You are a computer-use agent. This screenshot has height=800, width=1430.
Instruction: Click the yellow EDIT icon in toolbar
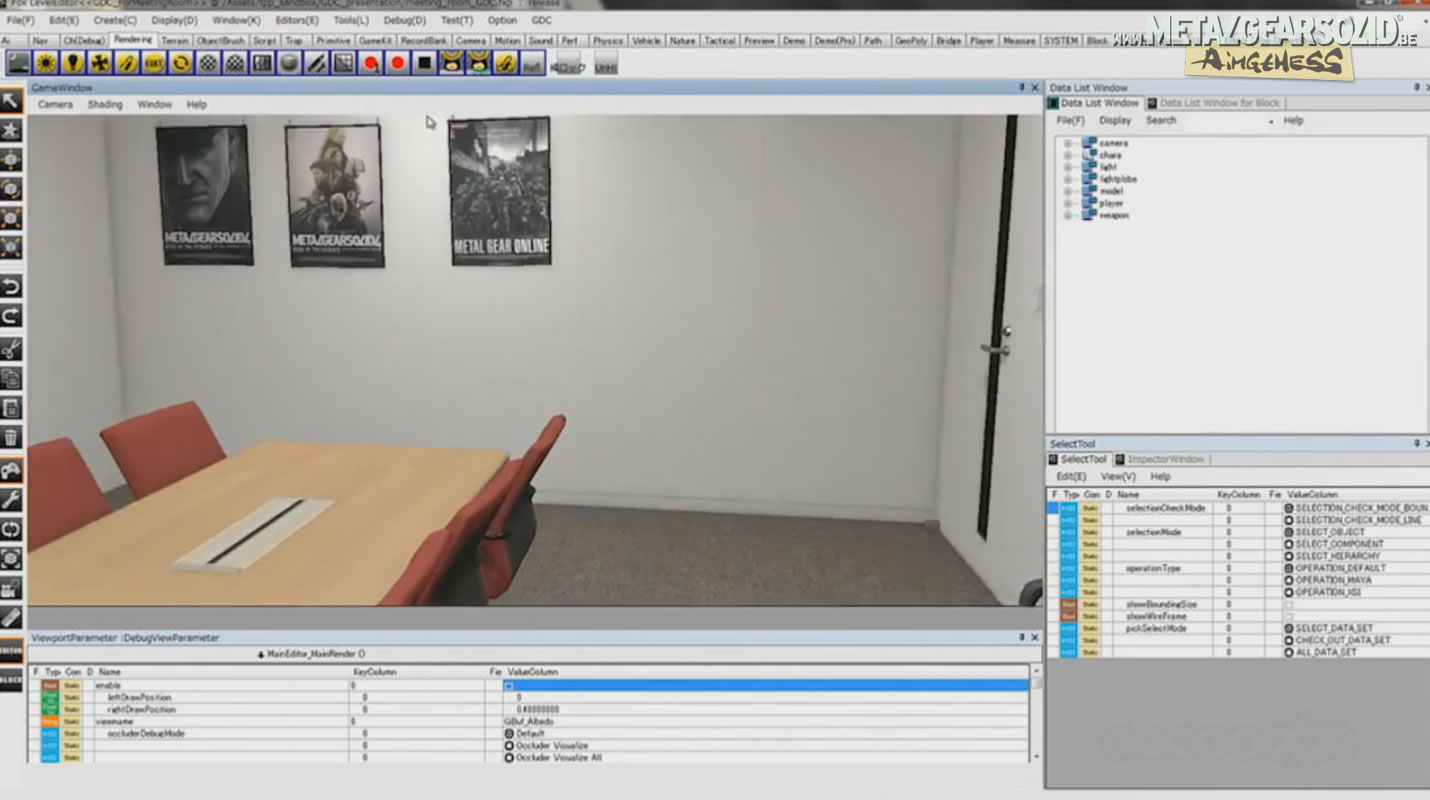coord(153,63)
